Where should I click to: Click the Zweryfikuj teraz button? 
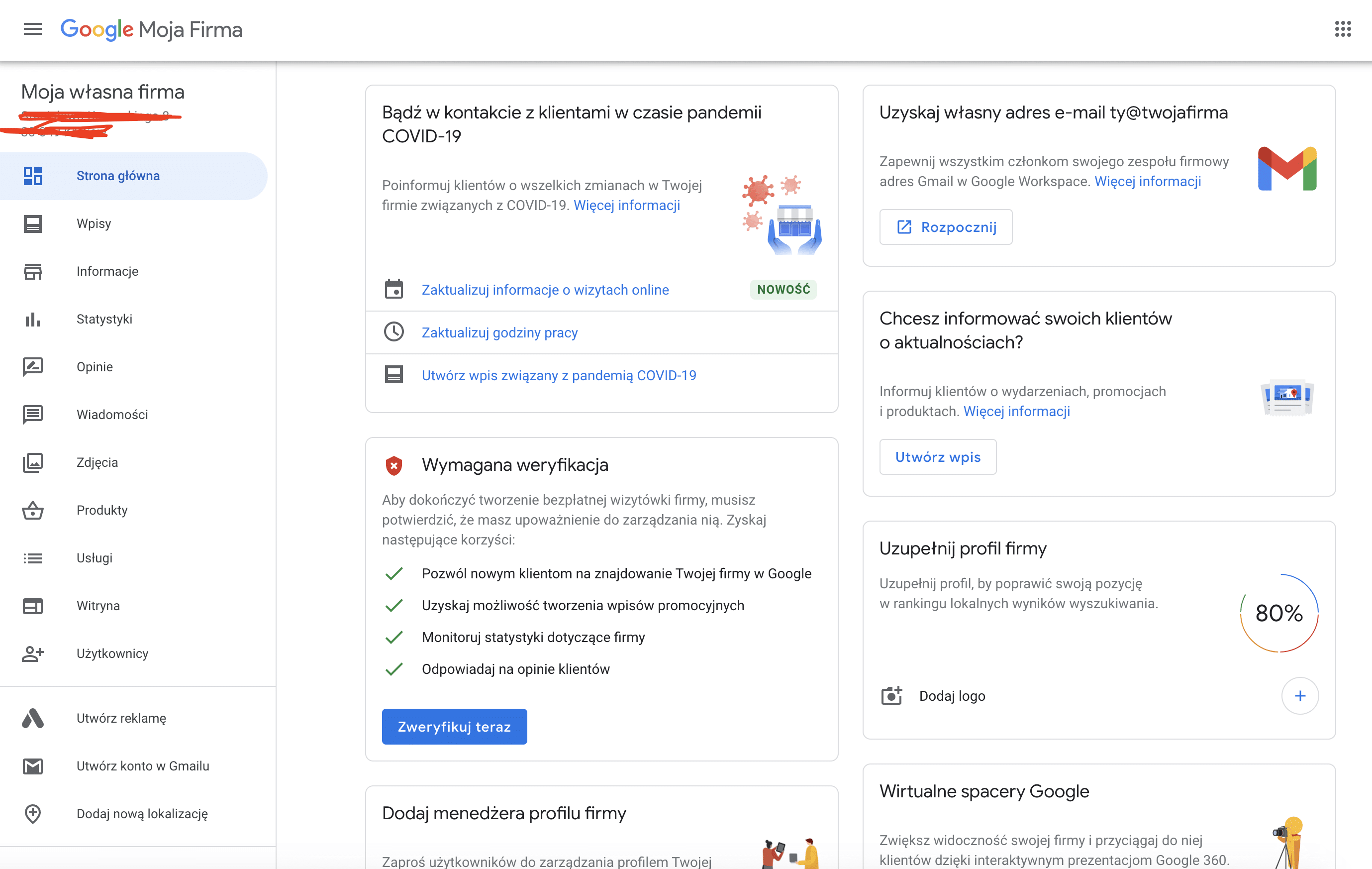(454, 726)
